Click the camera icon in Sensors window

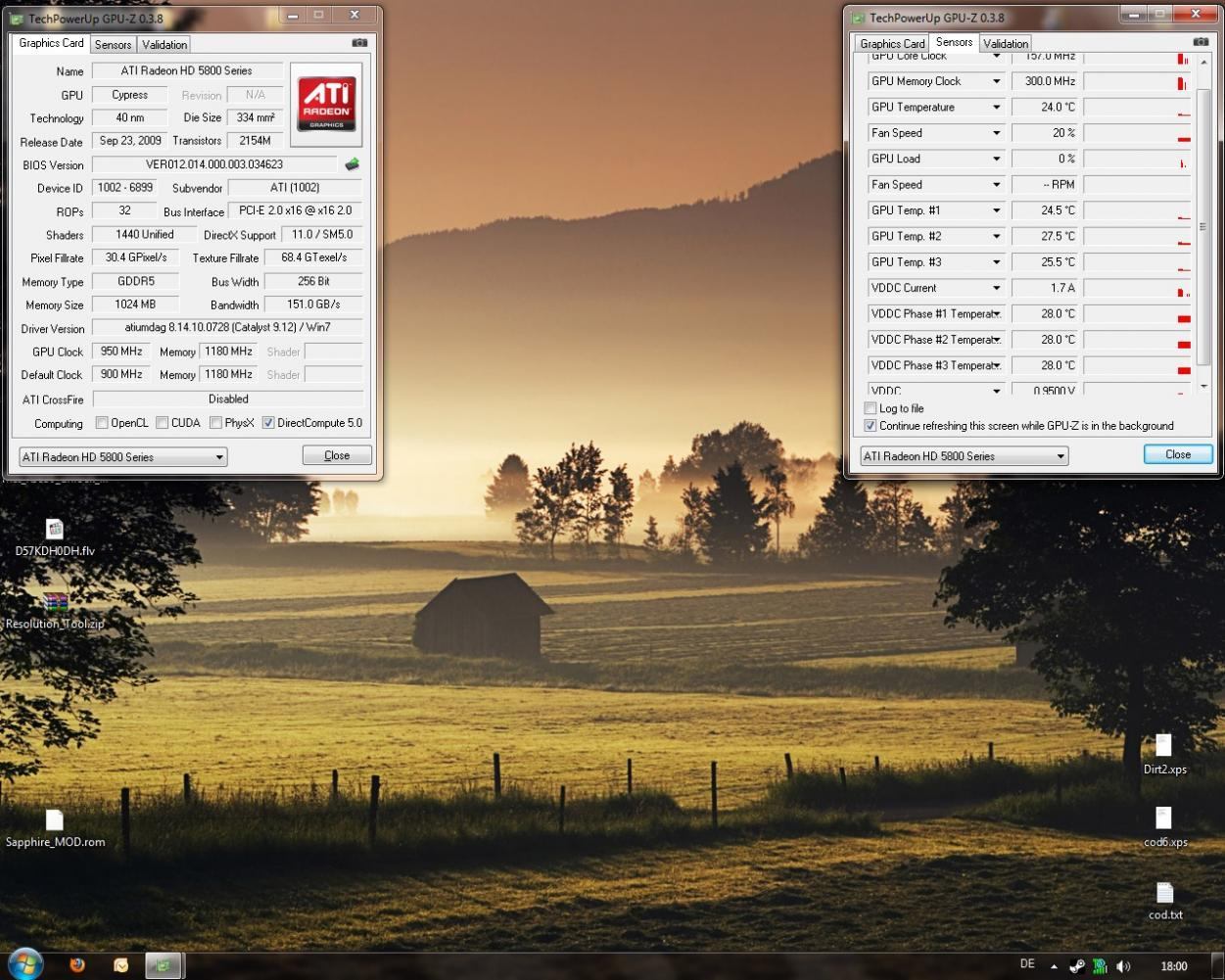point(1201,42)
